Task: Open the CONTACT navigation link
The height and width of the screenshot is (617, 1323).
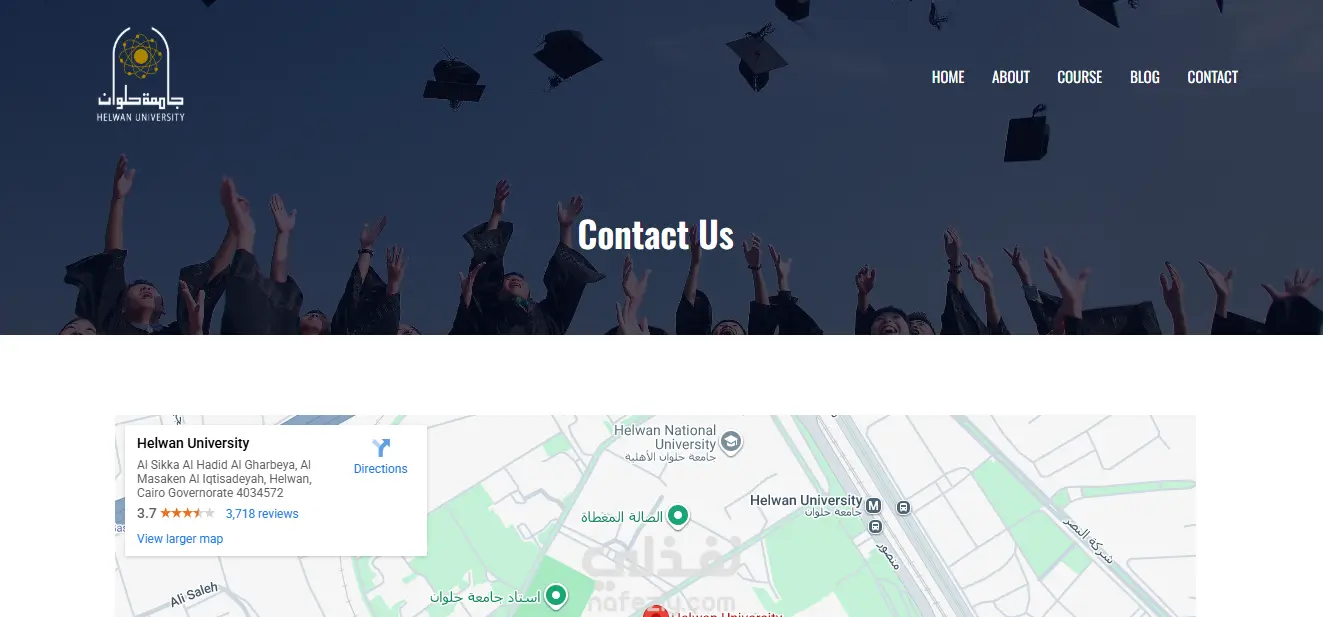Action: click(x=1213, y=77)
